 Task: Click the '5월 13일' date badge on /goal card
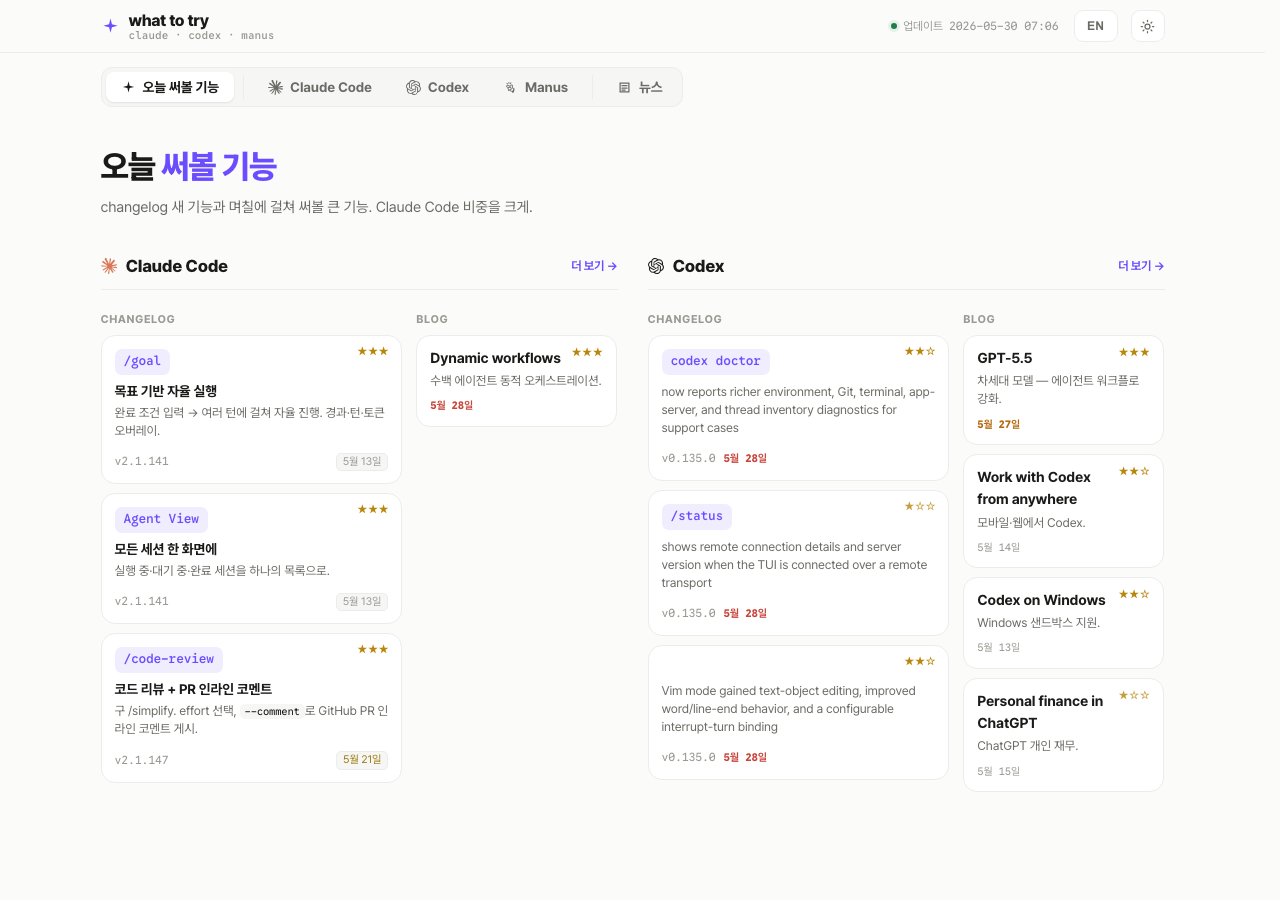click(x=362, y=462)
